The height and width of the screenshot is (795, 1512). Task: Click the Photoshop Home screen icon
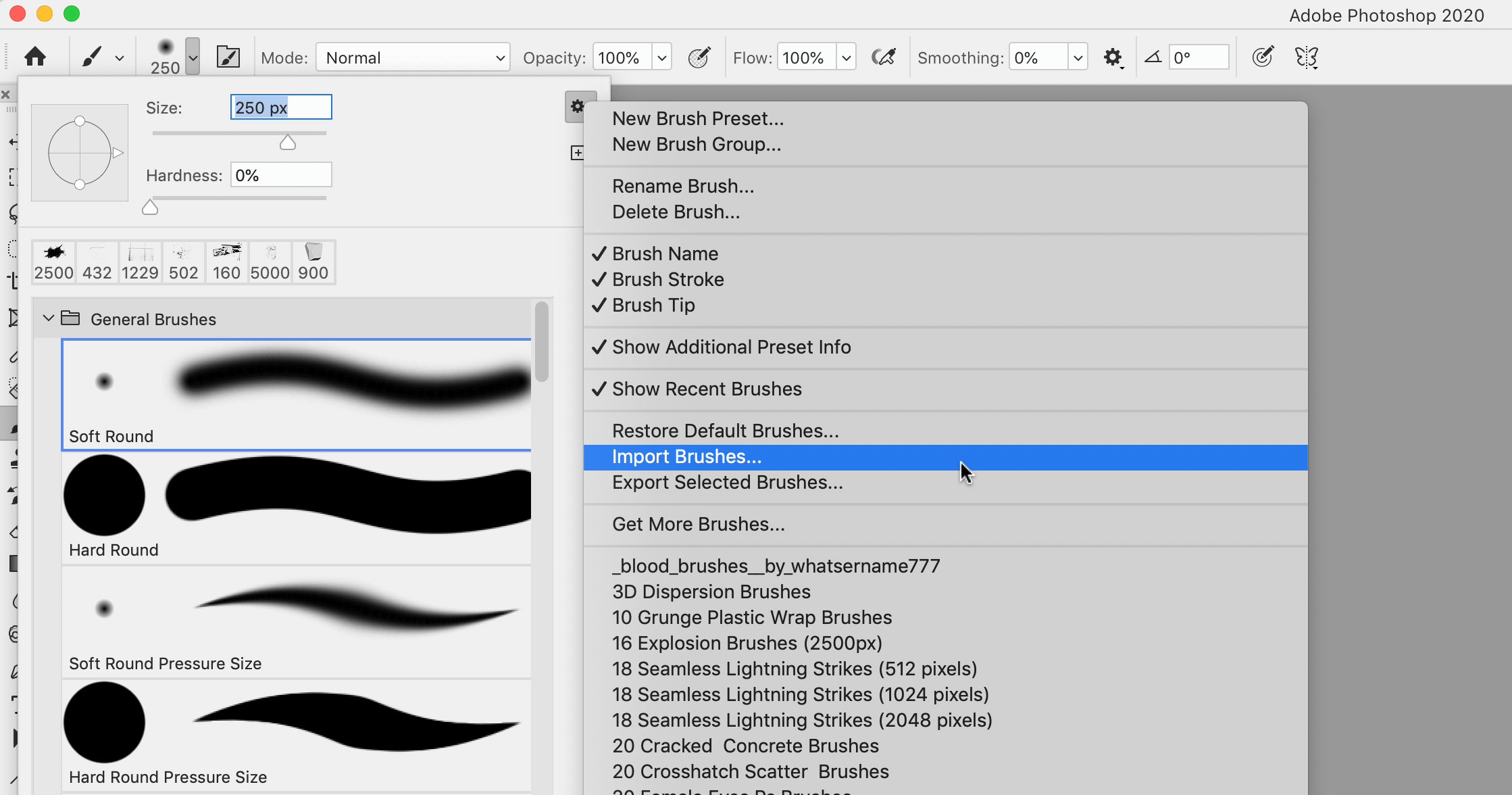[34, 57]
